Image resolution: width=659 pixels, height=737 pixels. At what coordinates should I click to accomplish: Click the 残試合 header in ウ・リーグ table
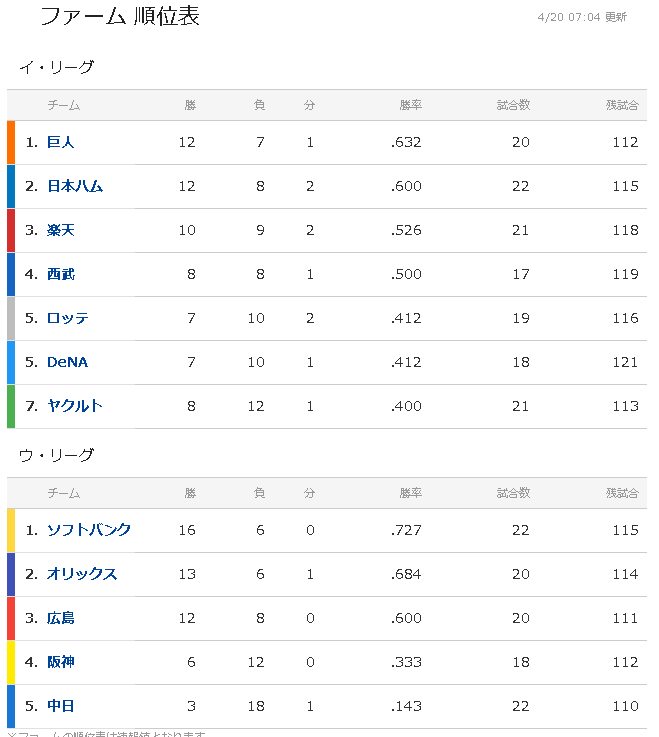(x=622, y=493)
